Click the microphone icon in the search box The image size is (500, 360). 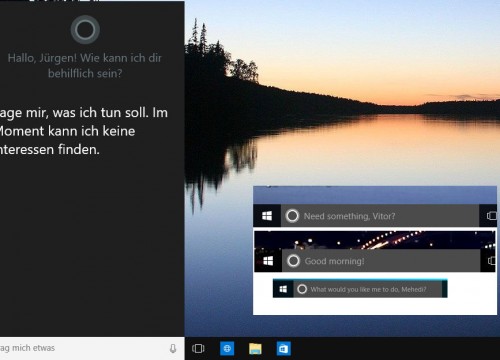[x=173, y=348]
